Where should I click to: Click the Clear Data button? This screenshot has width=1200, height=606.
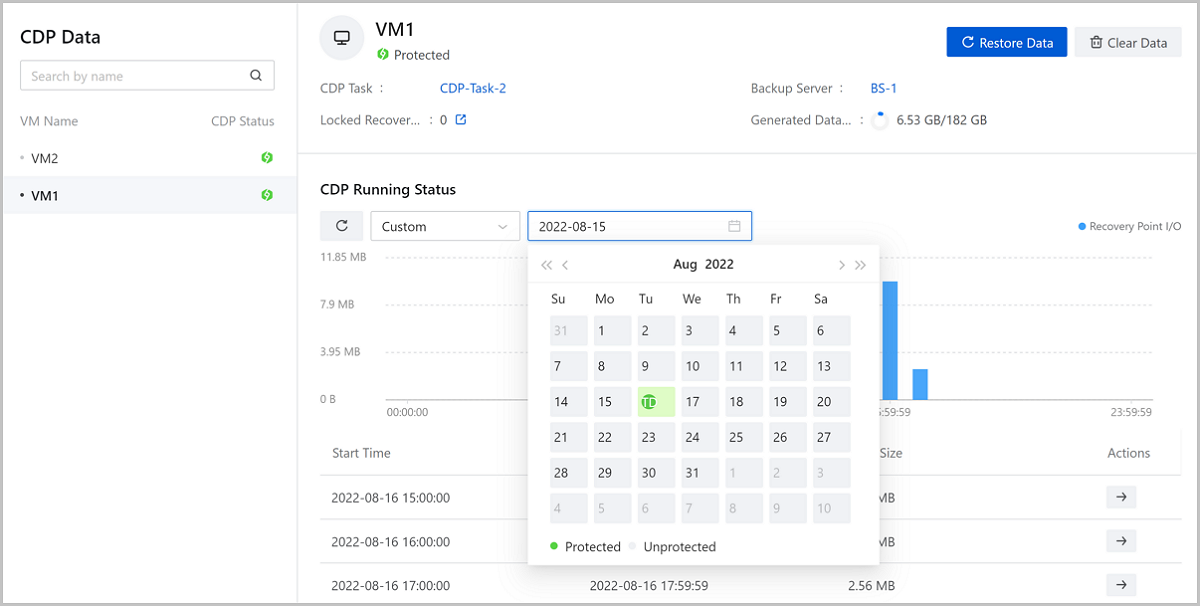point(1128,42)
